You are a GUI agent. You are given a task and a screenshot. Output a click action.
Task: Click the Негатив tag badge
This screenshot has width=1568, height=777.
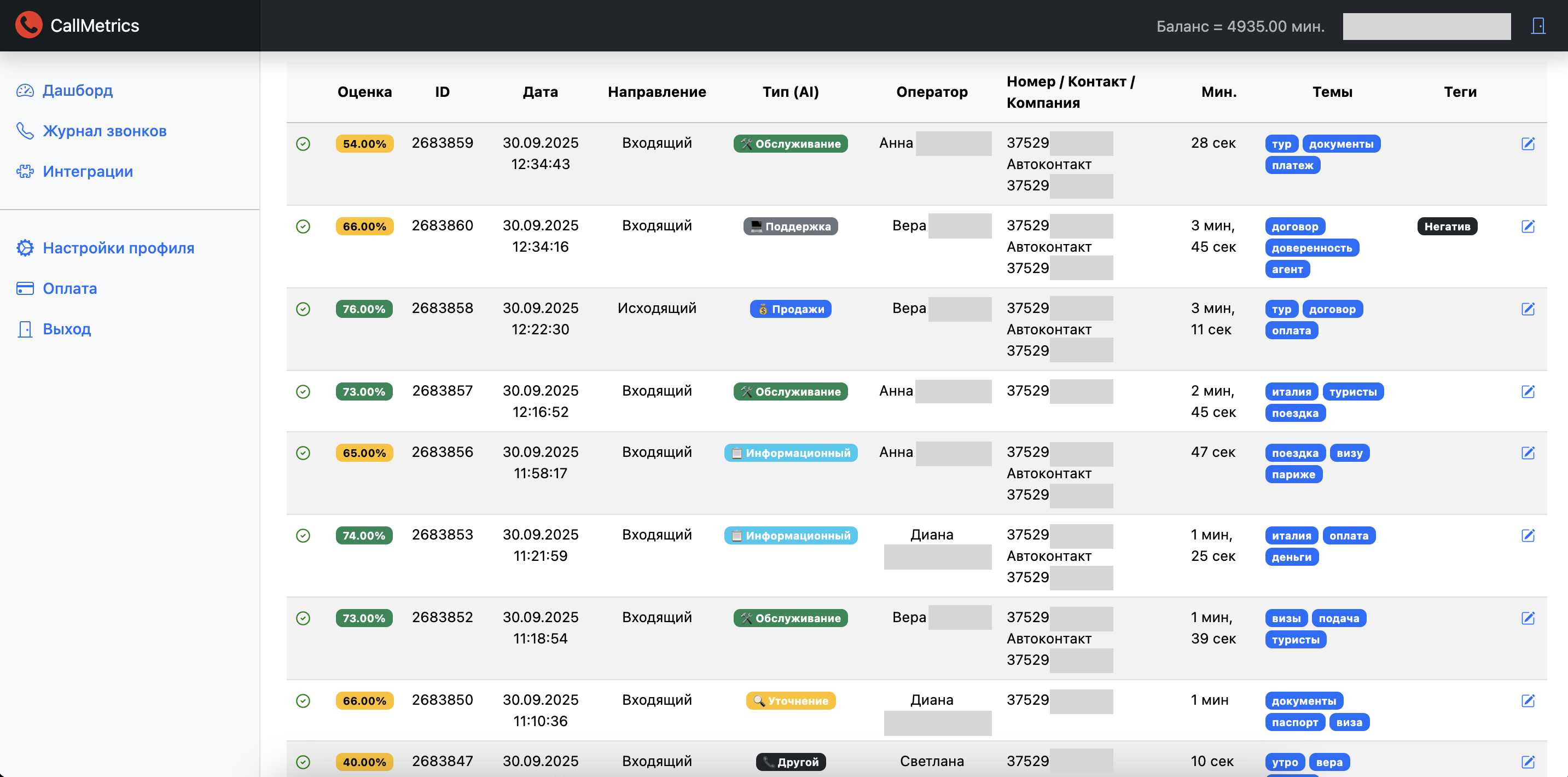1447,227
